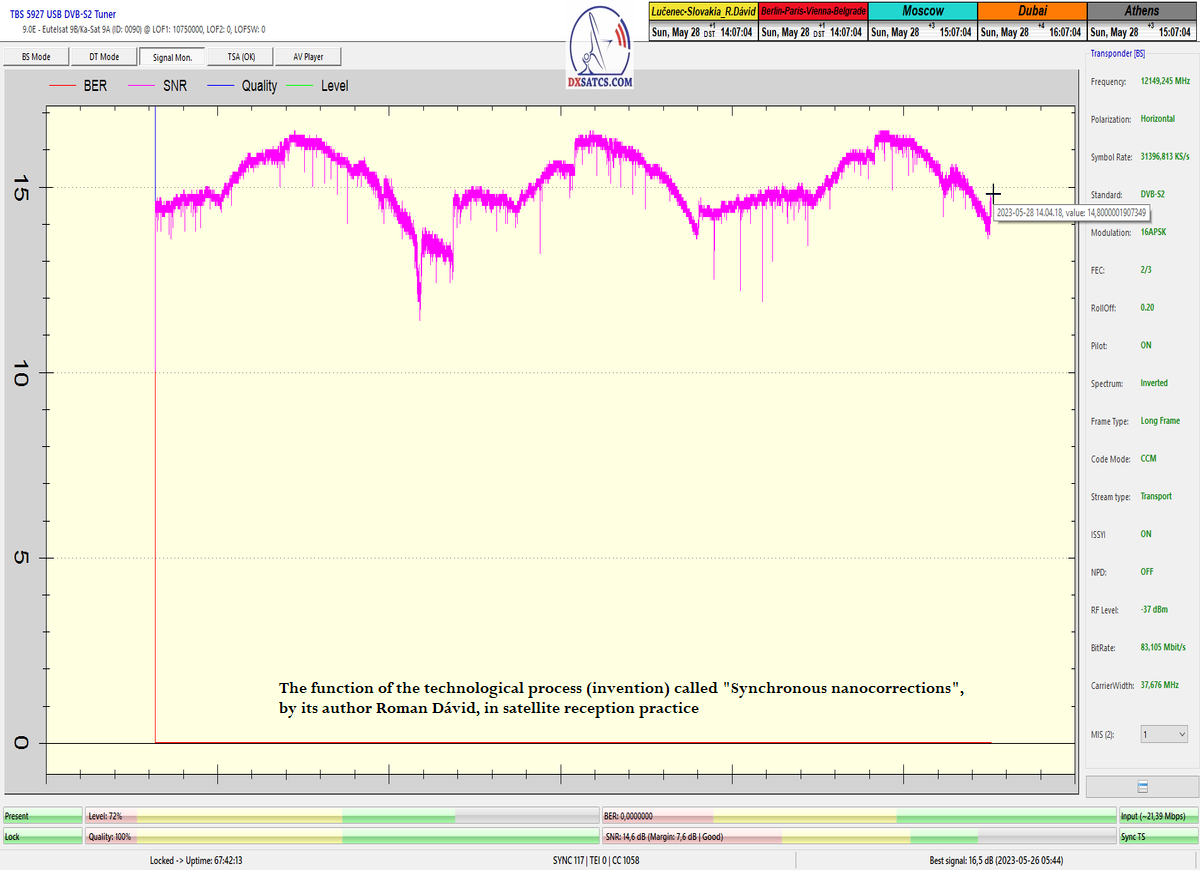Click the magenta SNR legend line

140,86
